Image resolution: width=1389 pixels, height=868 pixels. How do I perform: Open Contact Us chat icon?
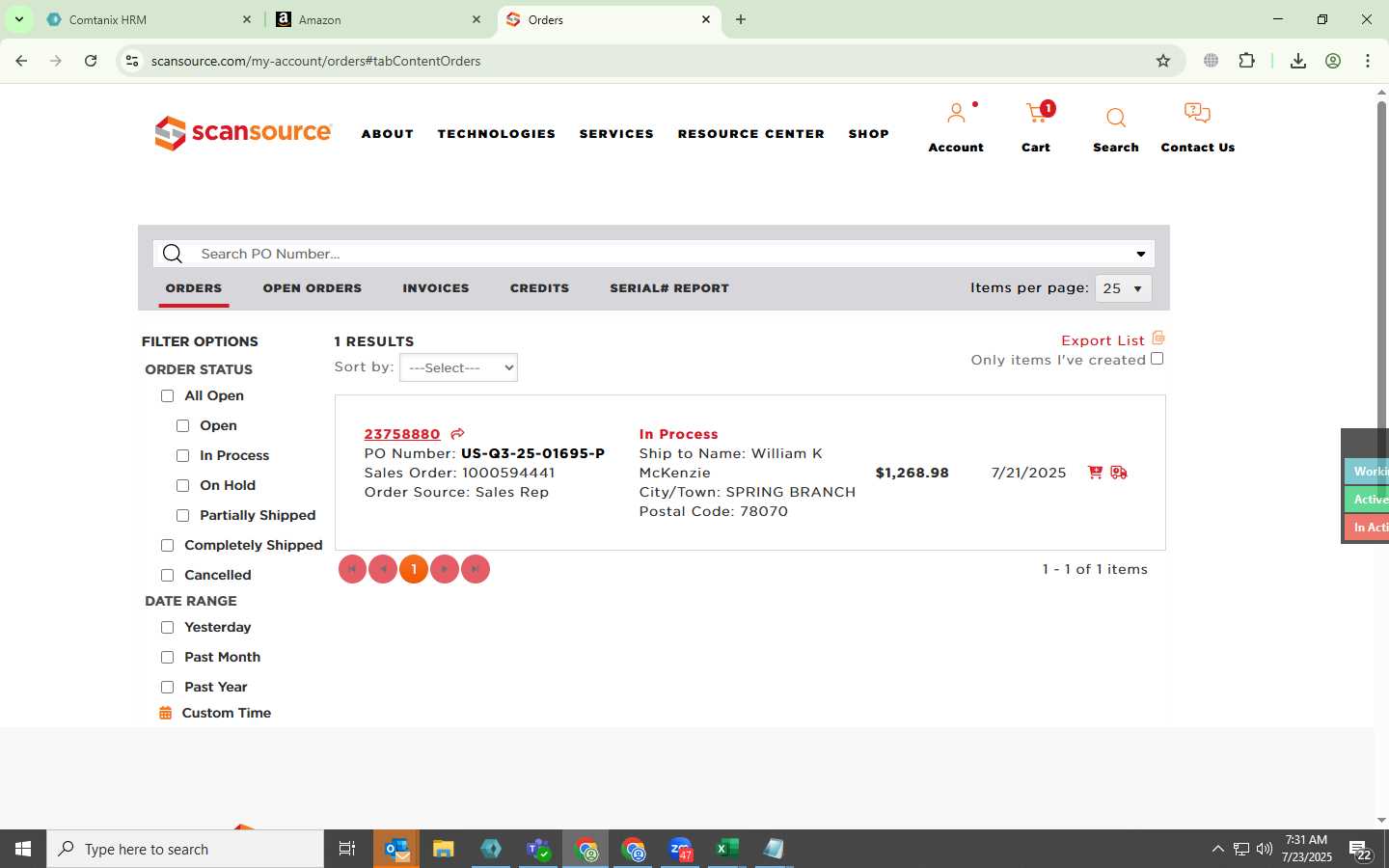pyautogui.click(x=1197, y=114)
